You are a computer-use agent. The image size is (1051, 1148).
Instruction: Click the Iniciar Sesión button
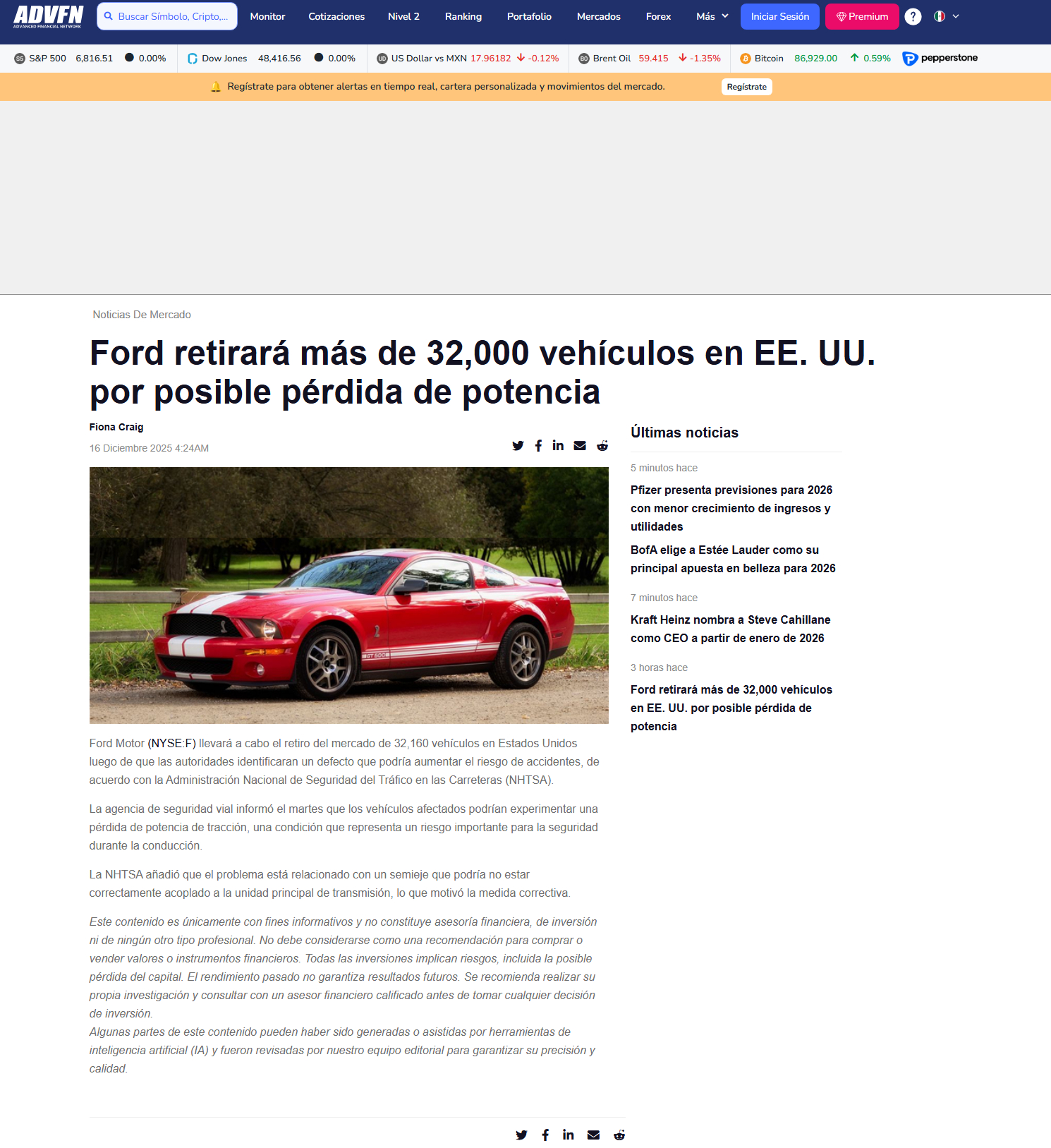(x=780, y=16)
